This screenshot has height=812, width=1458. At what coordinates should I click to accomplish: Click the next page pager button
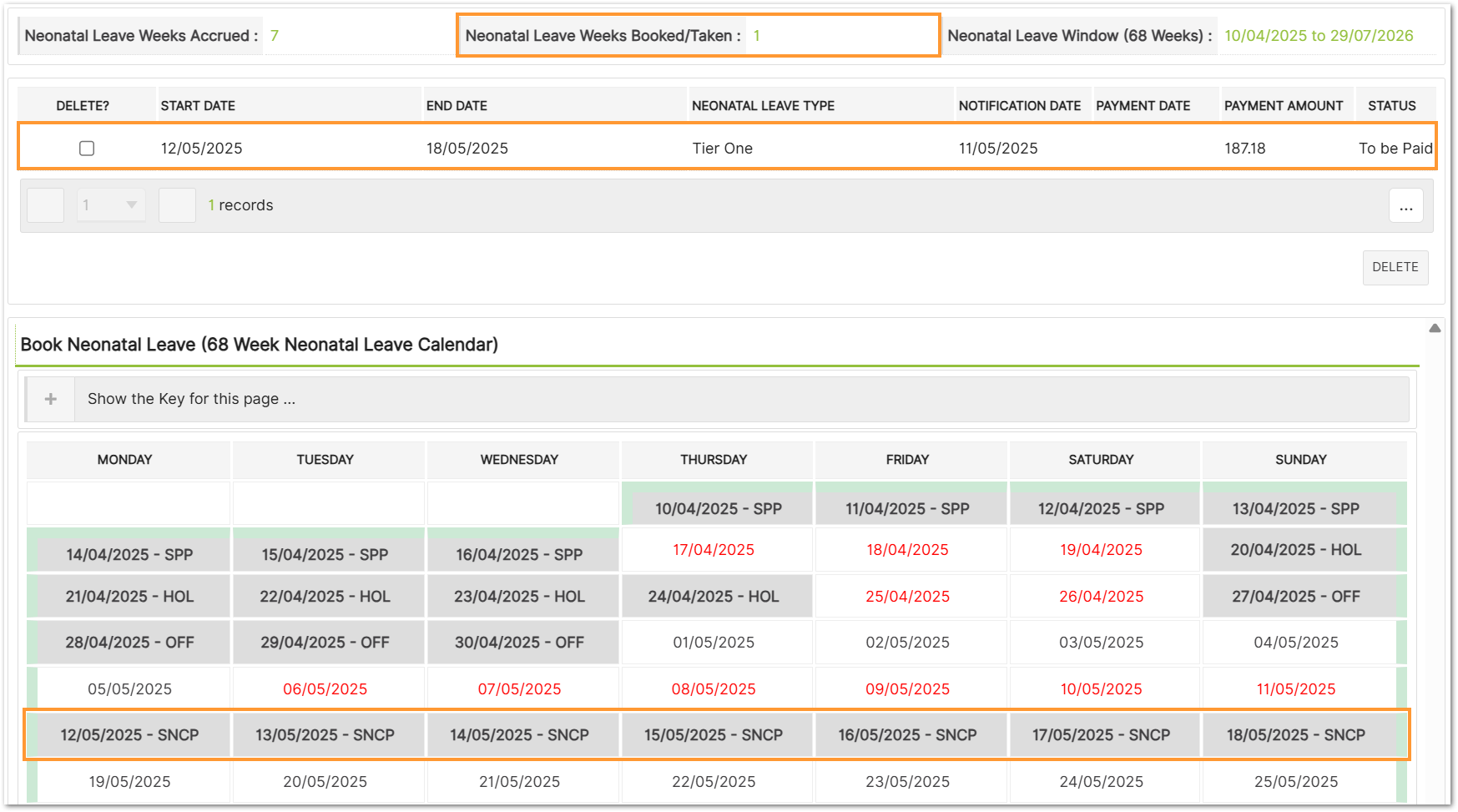(x=177, y=205)
